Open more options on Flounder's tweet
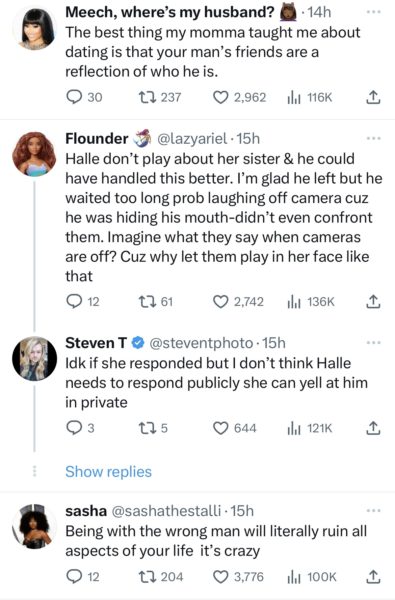 click(374, 139)
